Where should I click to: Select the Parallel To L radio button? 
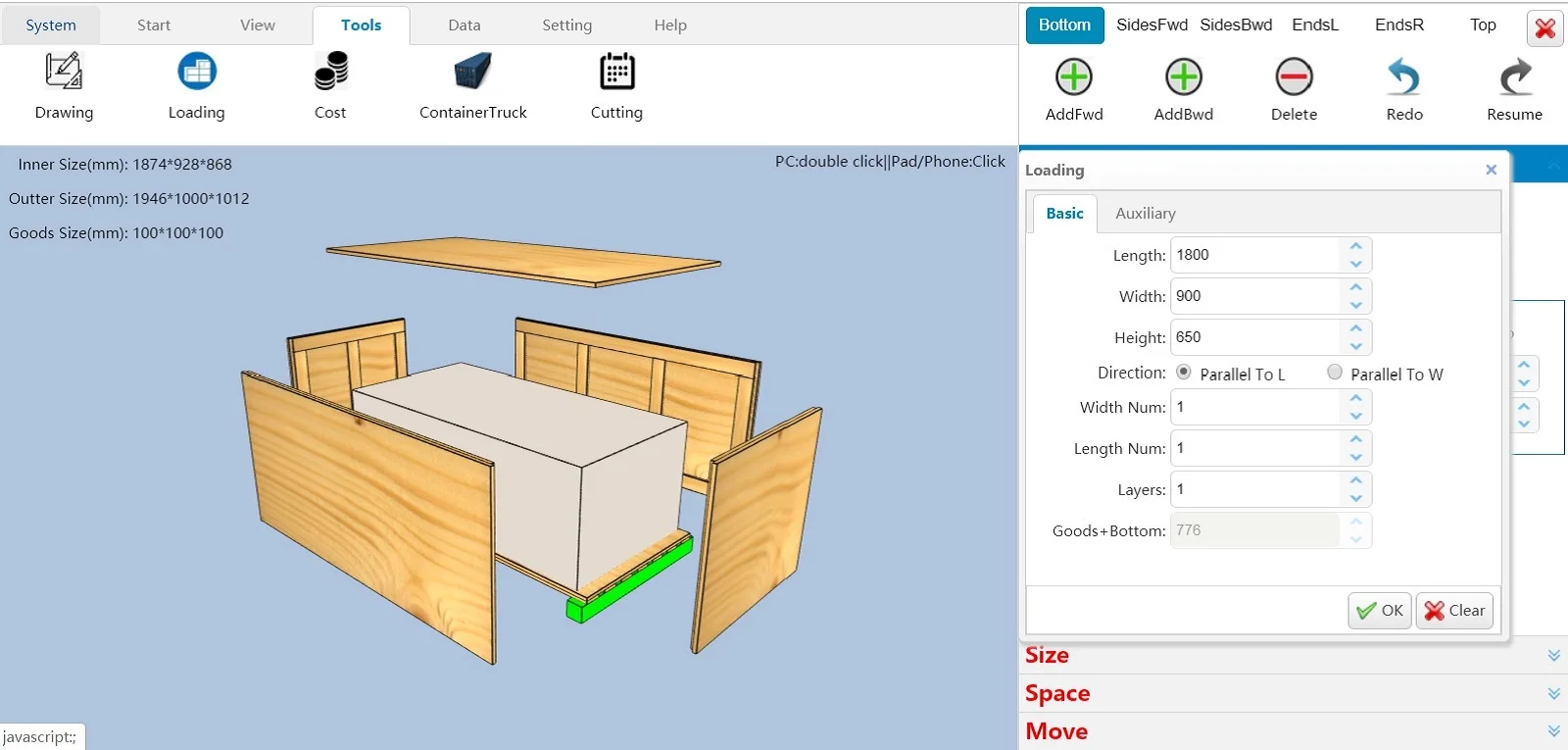1184,372
